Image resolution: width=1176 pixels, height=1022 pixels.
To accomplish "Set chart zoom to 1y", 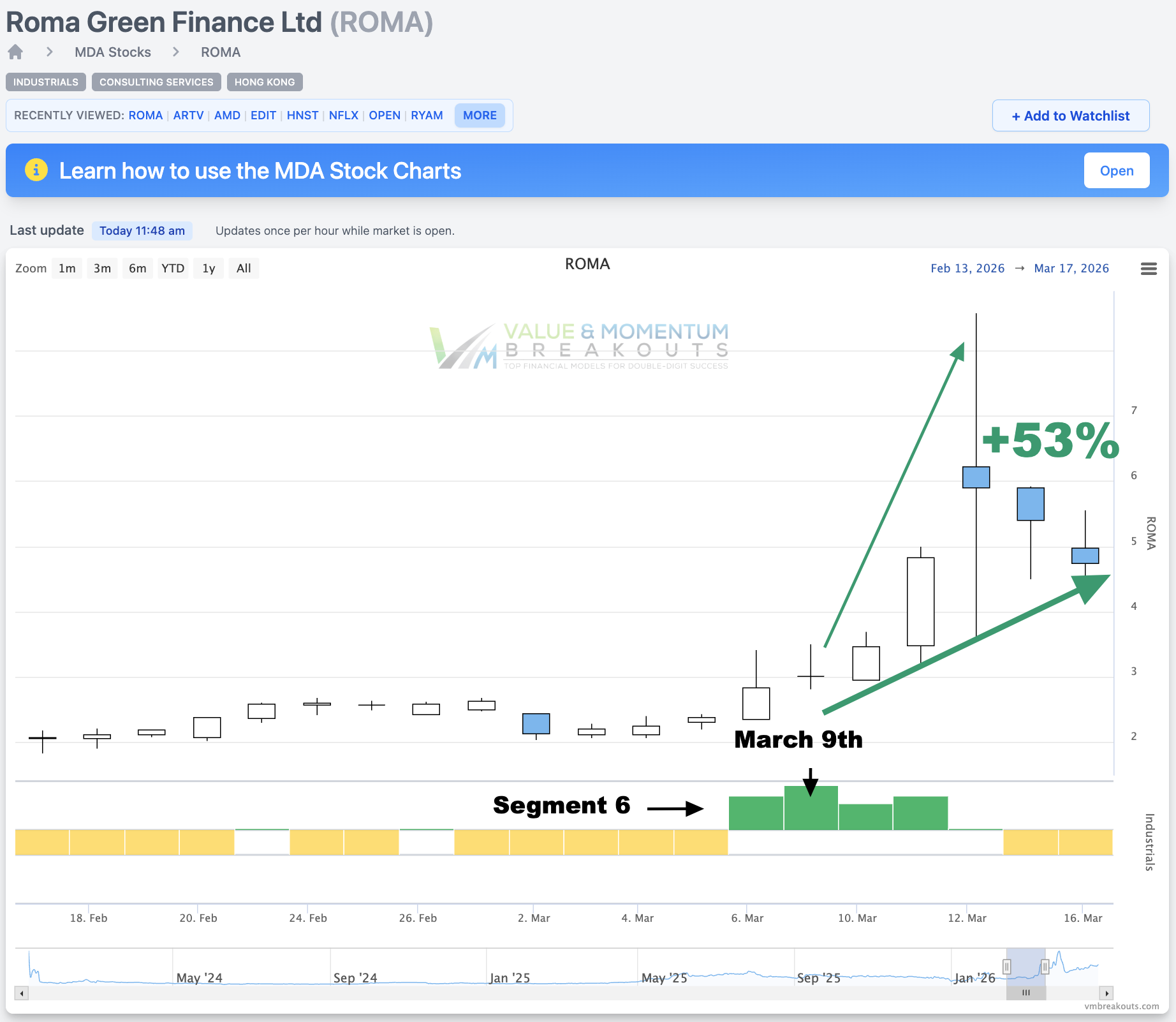I will [209, 269].
